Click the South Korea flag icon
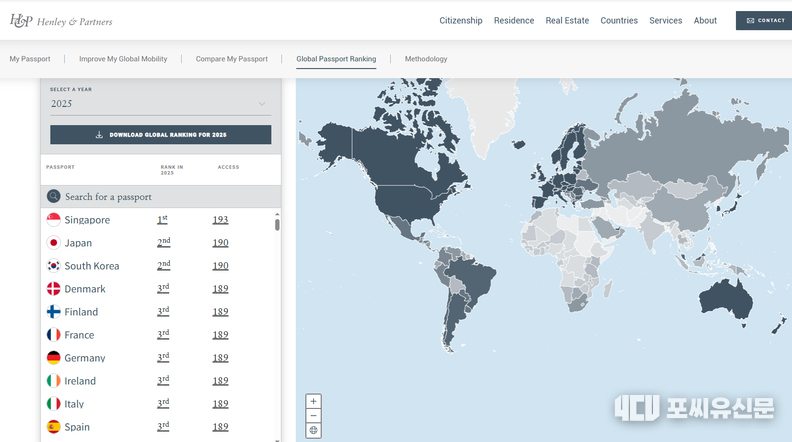Viewport: 792px width, 442px height. [x=54, y=266]
